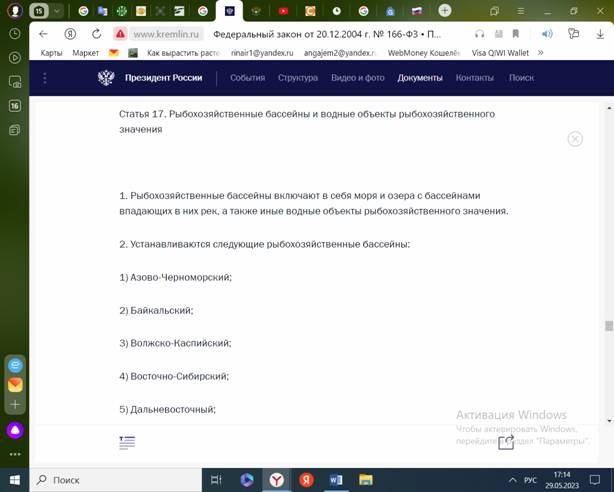The height and width of the screenshot is (492, 614).
Task: Open the Windows Start menu
Action: click(15, 480)
